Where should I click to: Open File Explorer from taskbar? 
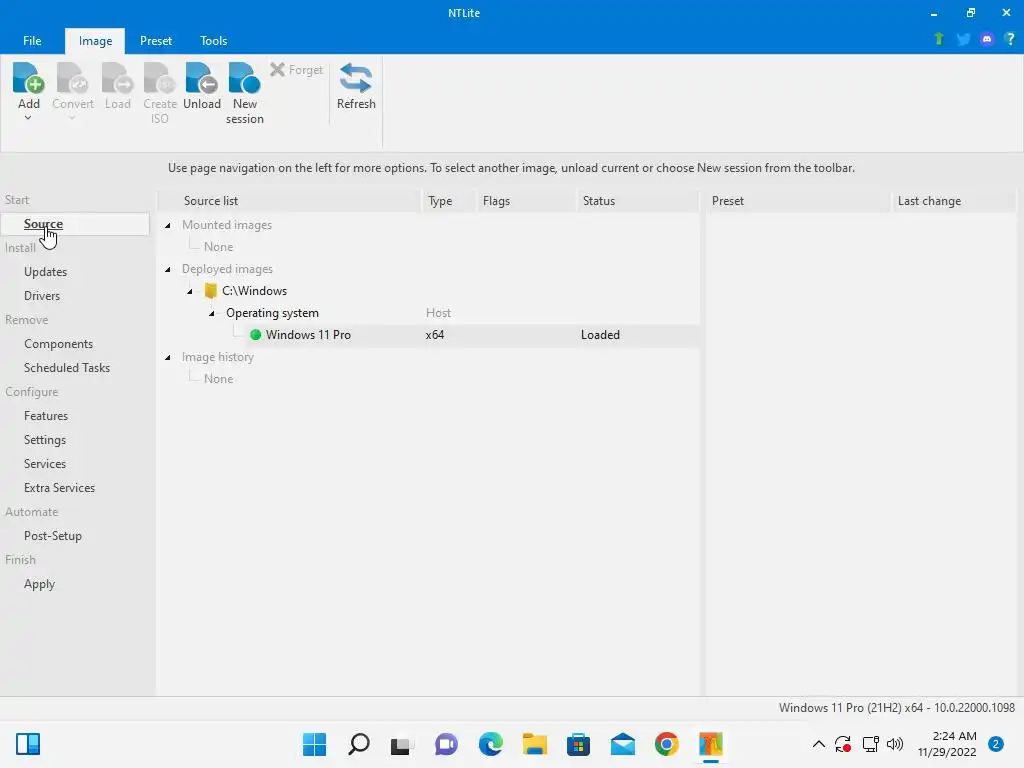tap(534, 744)
